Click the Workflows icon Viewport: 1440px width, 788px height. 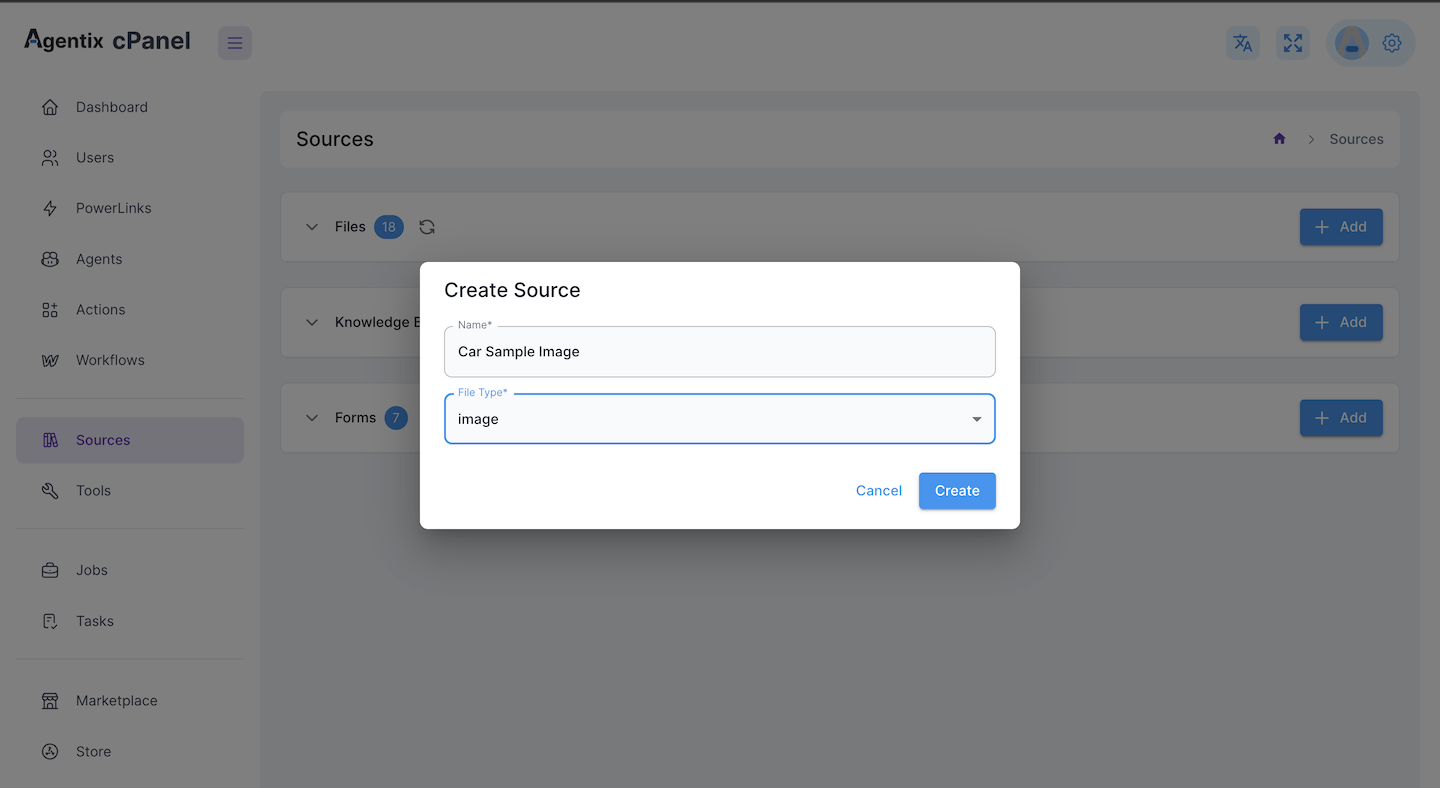point(50,359)
